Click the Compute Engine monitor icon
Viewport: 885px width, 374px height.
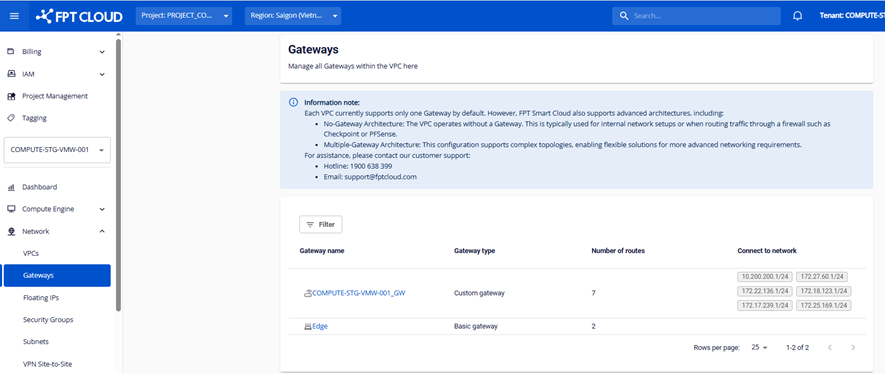click(11, 209)
